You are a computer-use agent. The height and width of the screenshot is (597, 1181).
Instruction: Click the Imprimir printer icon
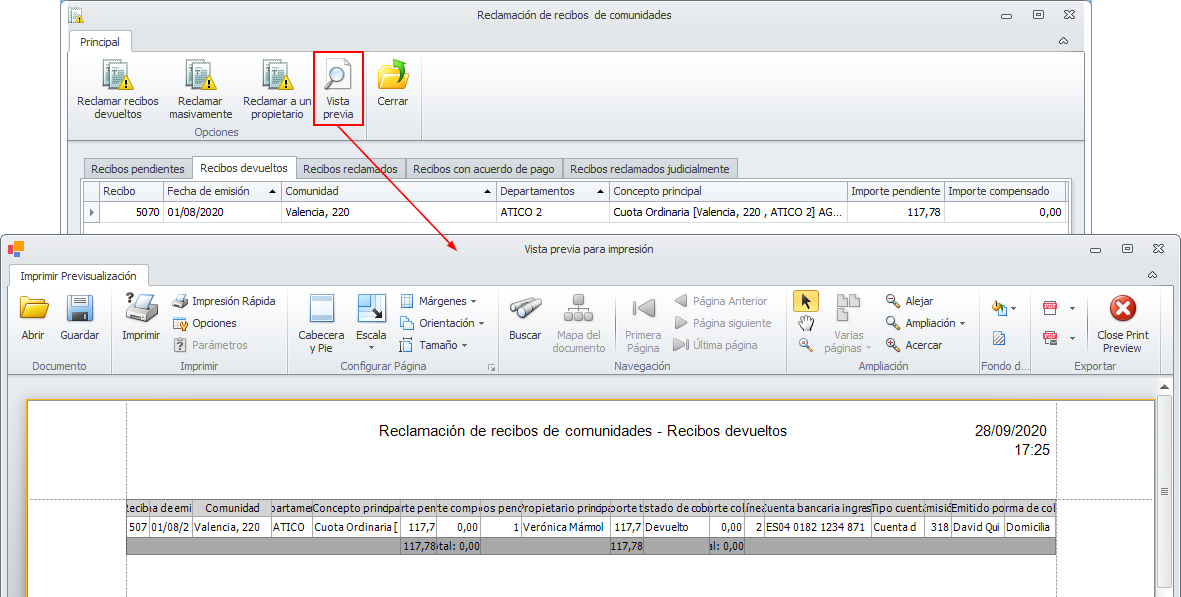[x=141, y=308]
